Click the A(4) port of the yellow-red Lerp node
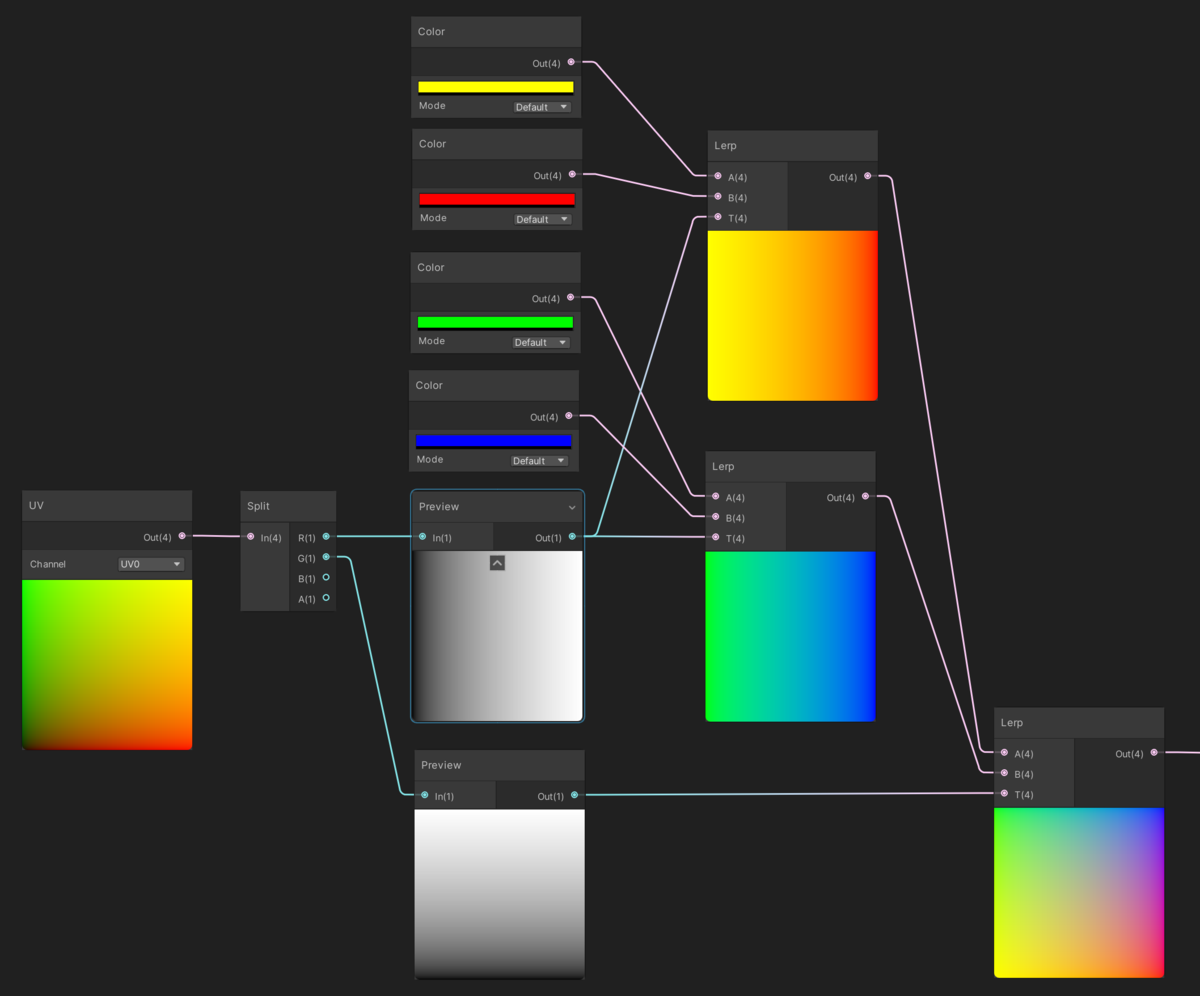The image size is (1200, 996). click(x=718, y=176)
